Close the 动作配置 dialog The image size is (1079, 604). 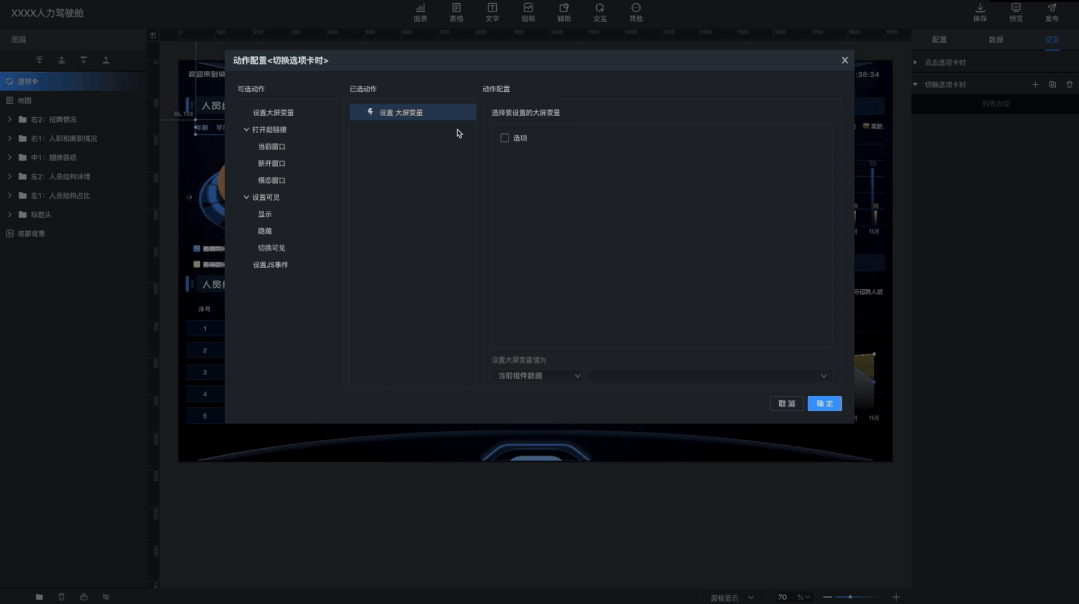coord(844,61)
